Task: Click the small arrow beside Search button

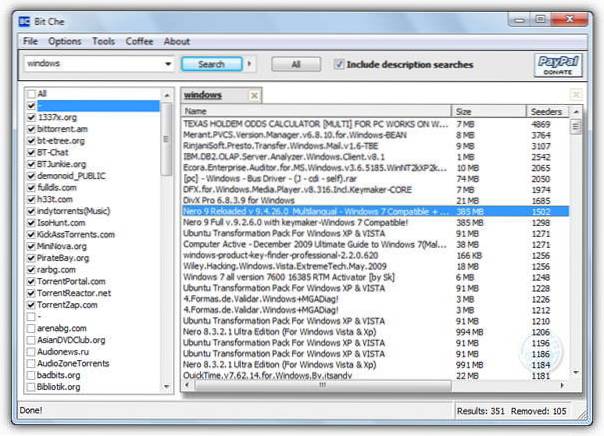Action: click(247, 64)
